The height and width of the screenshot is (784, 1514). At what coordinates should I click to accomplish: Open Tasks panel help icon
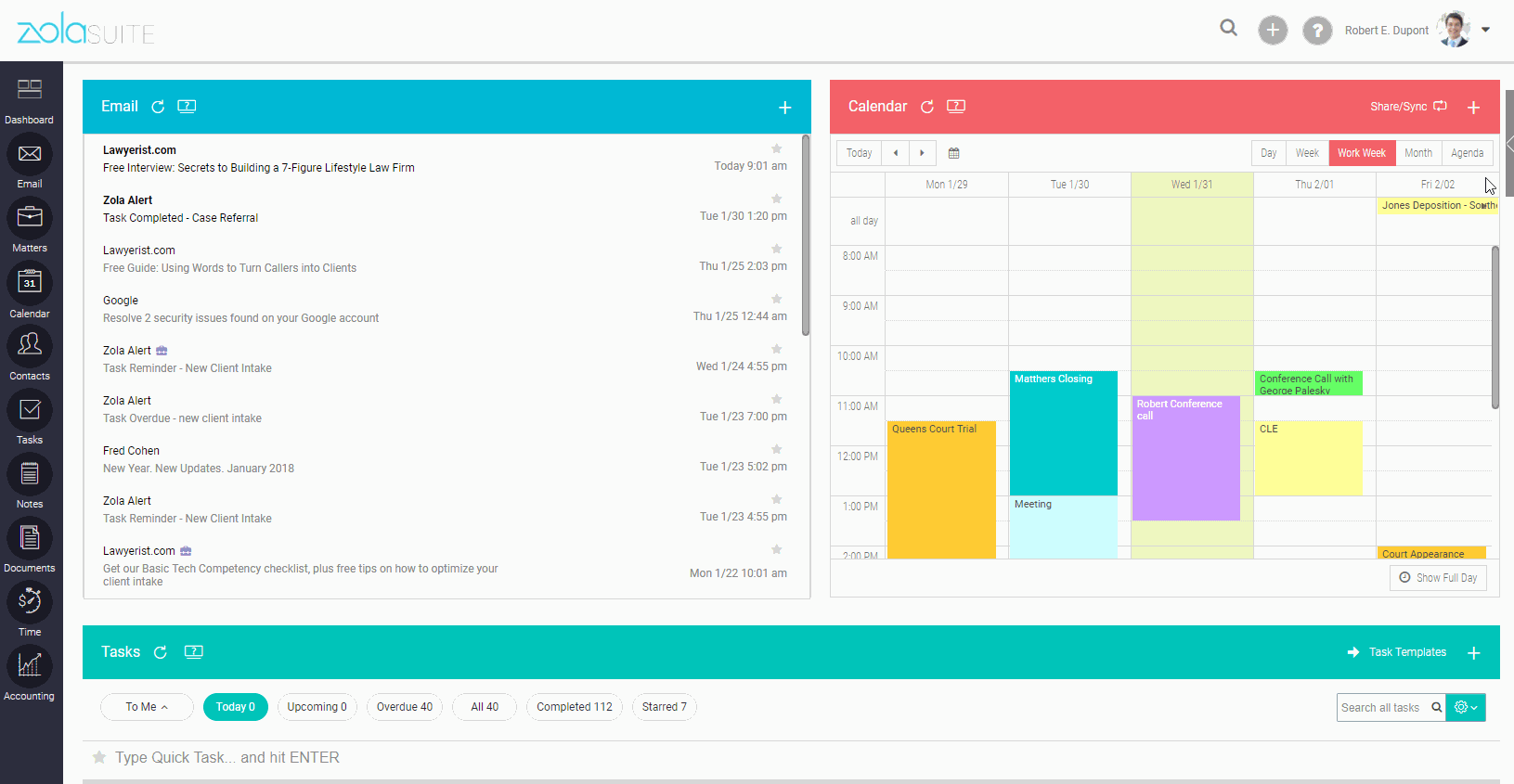click(x=194, y=651)
